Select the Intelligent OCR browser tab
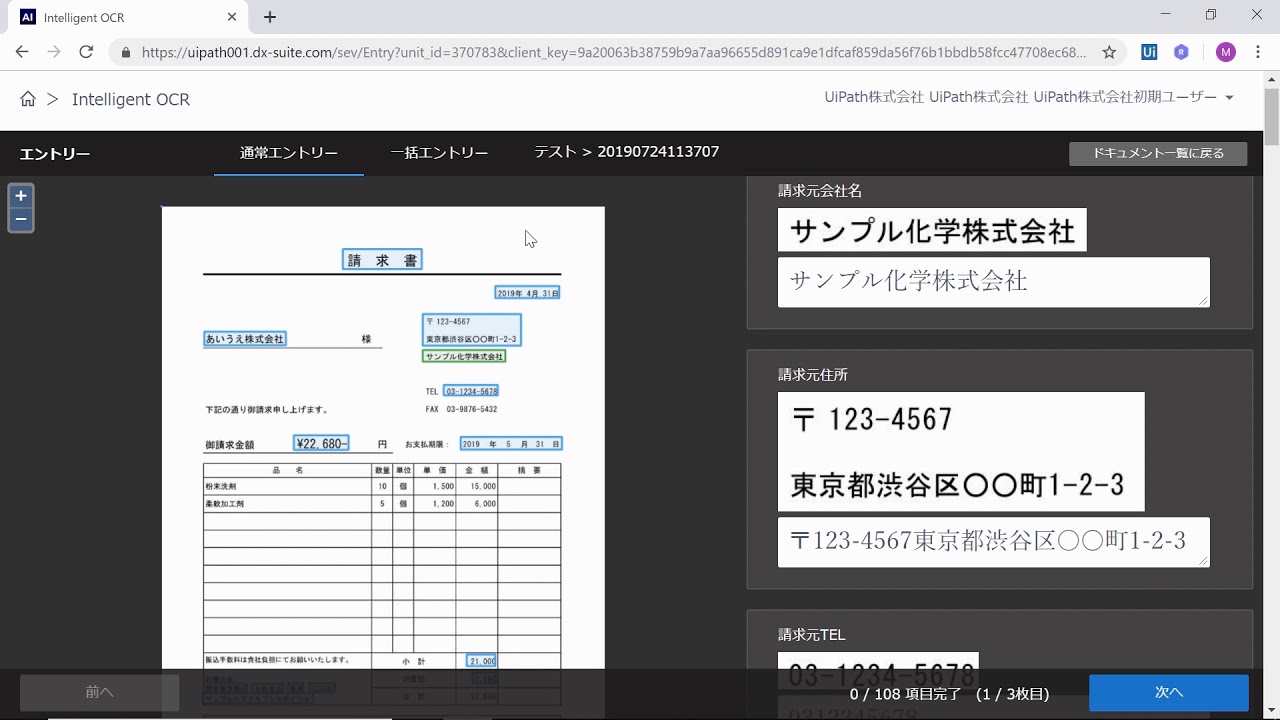 coord(128,17)
